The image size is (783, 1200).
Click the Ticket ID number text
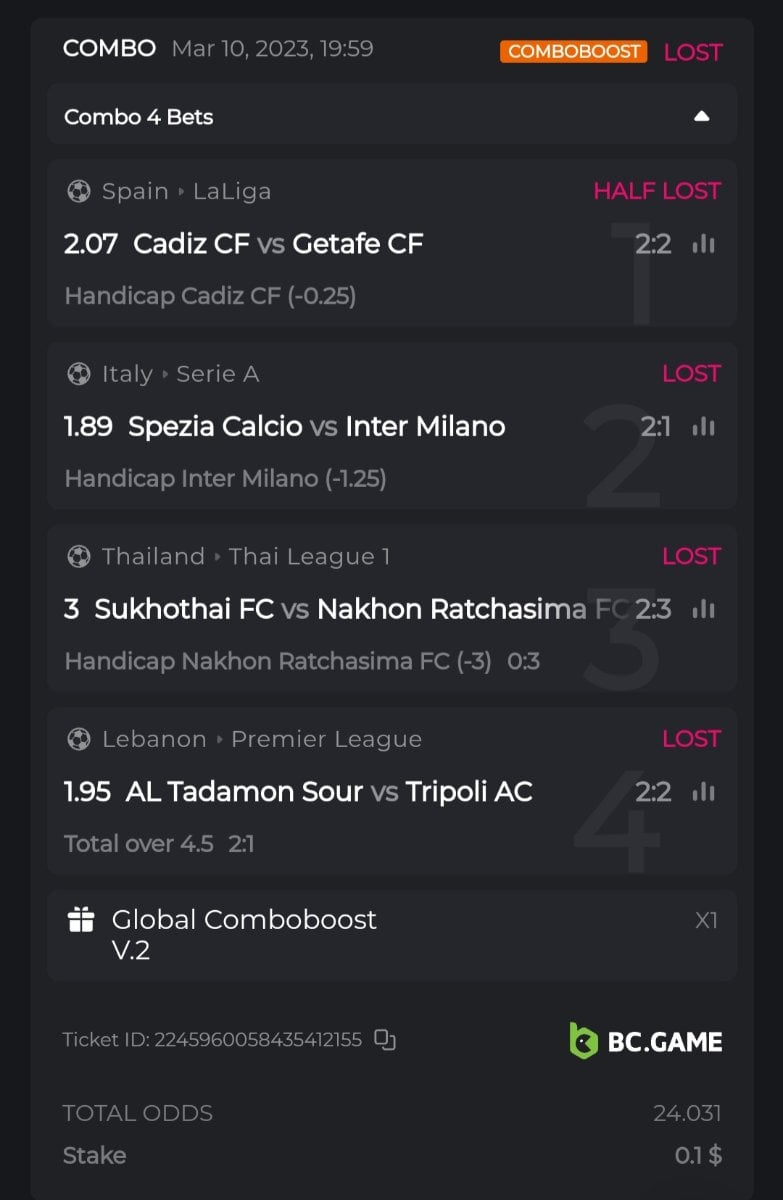click(x=212, y=1040)
